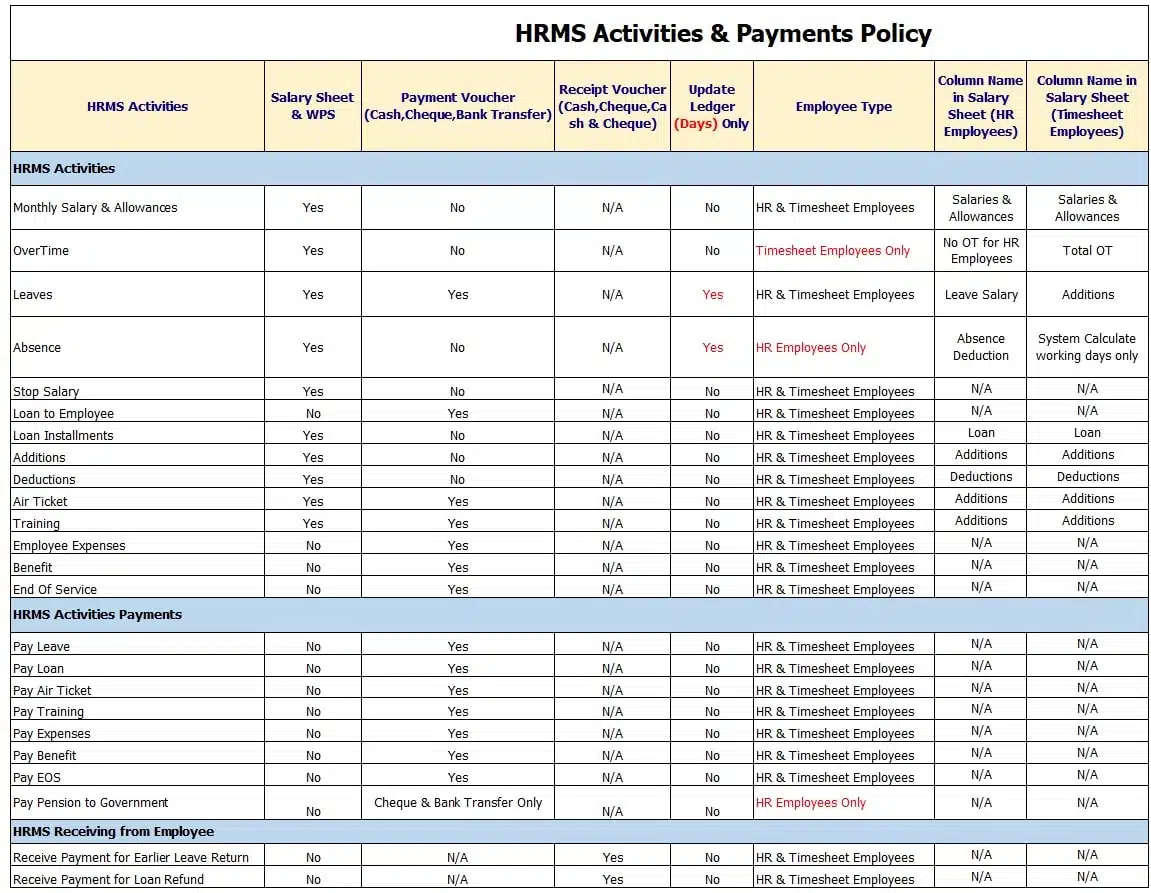The image size is (1151, 893).
Task: Select the 'End Of Service' cell
Action: point(137,588)
